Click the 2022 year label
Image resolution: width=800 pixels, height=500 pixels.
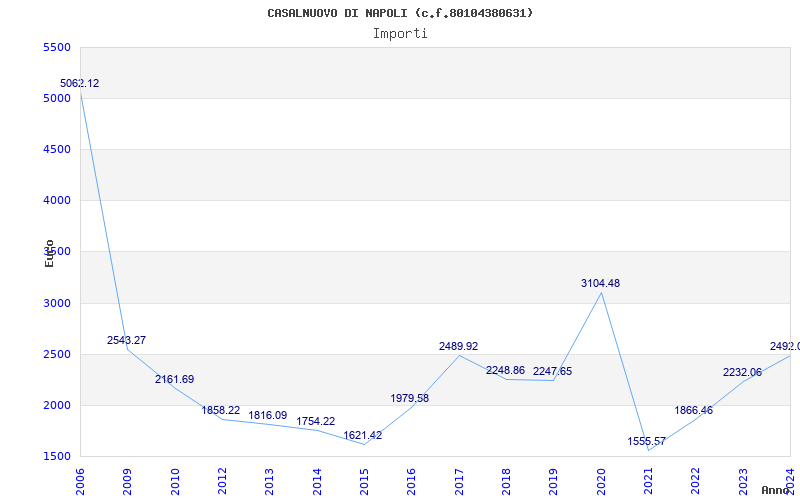695,481
